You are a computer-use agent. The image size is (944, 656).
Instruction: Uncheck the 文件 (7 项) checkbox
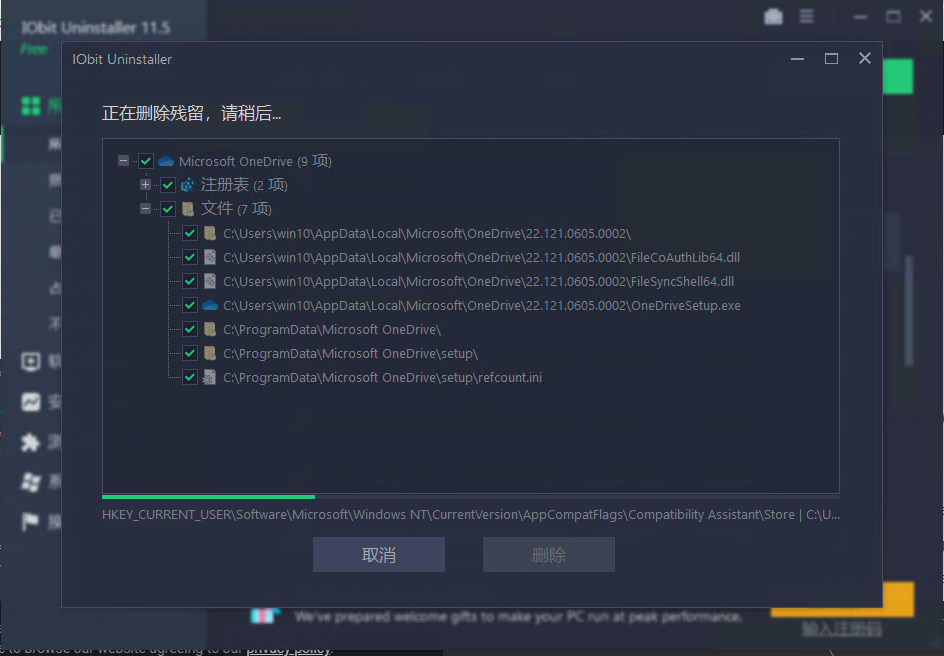[168, 209]
